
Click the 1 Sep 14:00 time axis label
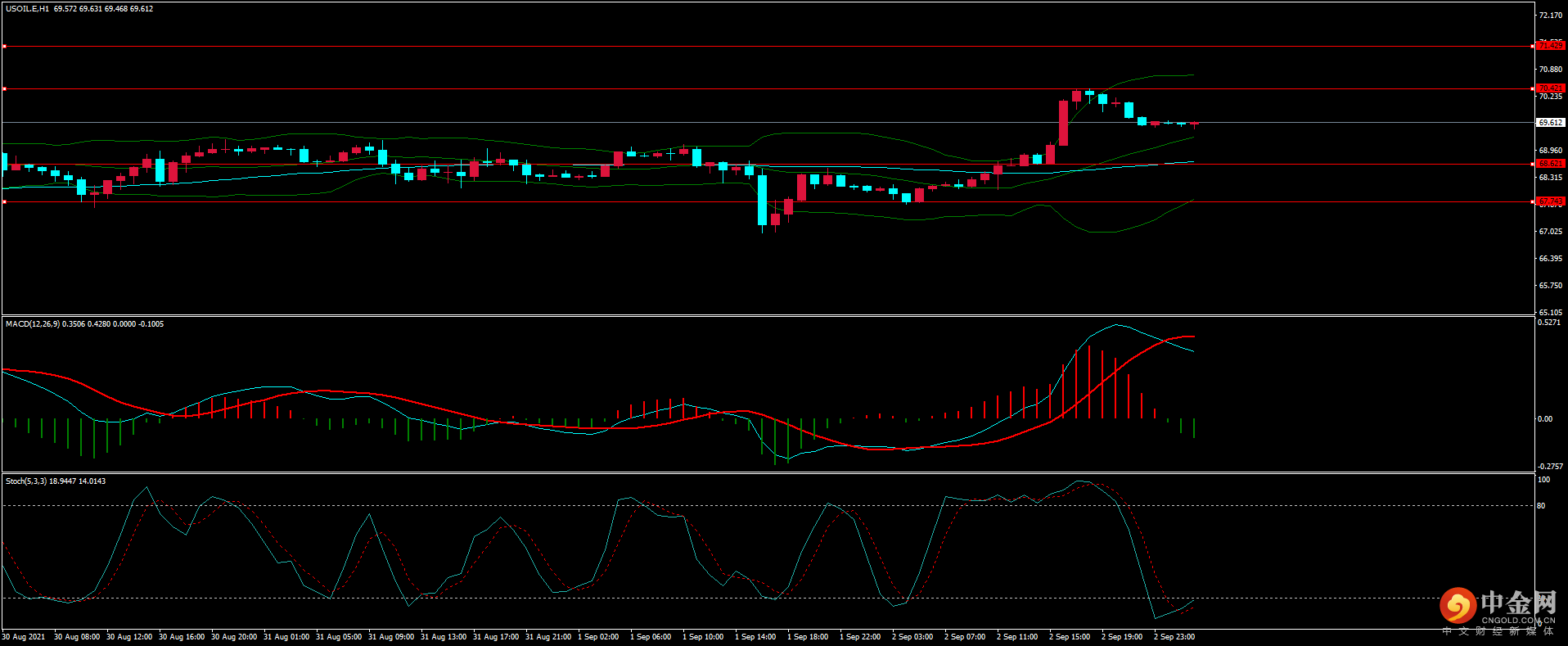tap(755, 637)
